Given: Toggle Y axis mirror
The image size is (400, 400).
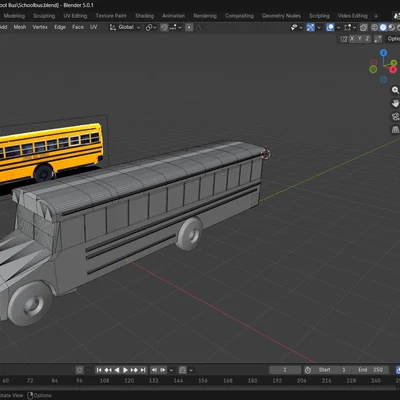Looking at the screenshot, I should point(360,39).
